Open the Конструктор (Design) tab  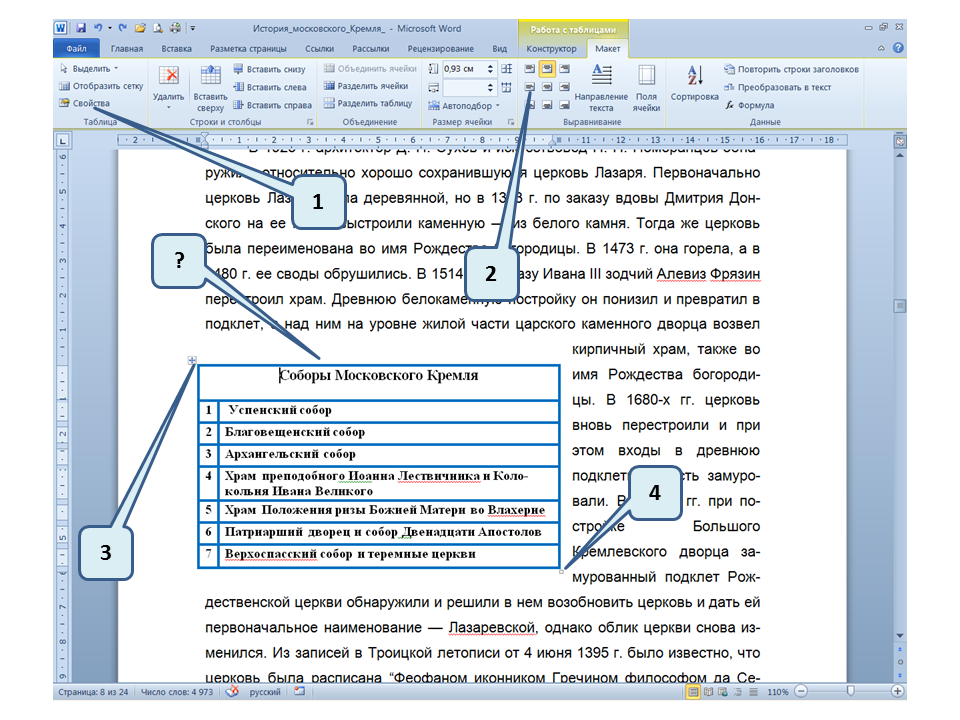pos(551,48)
